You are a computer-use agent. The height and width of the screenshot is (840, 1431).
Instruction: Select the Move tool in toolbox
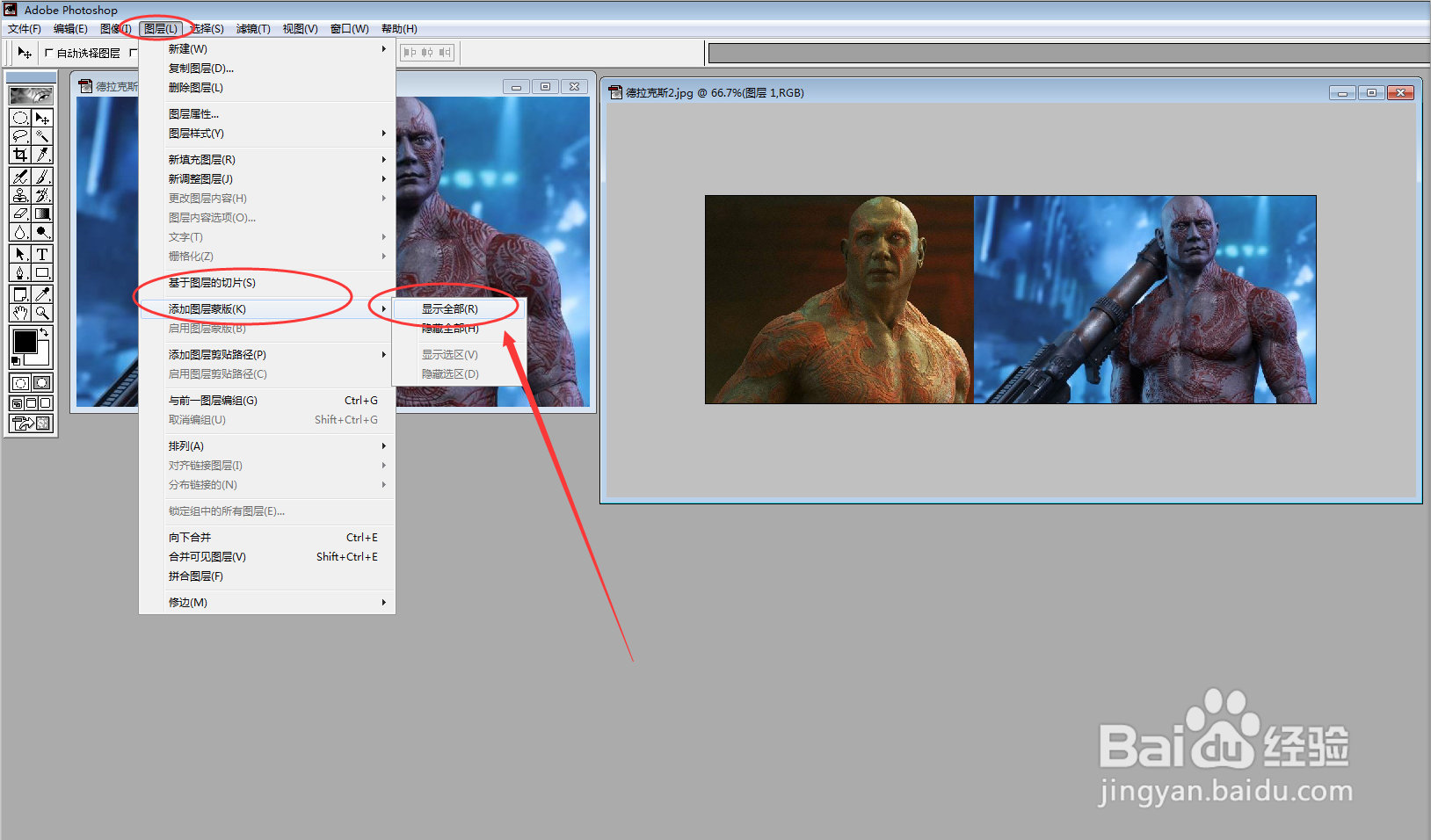click(42, 118)
